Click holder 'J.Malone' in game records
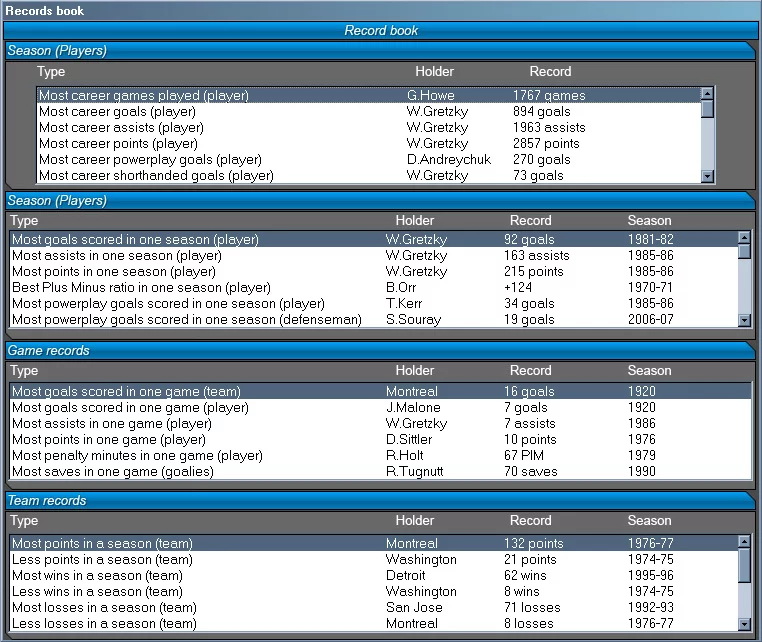 413,407
